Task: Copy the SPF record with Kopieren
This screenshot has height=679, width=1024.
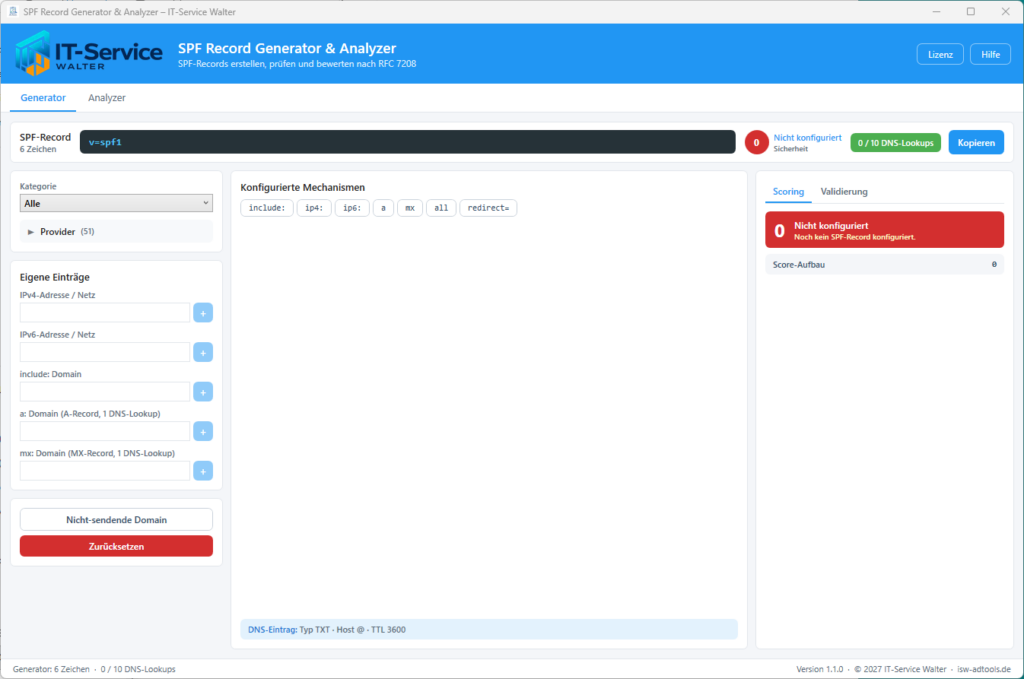Action: tap(976, 142)
